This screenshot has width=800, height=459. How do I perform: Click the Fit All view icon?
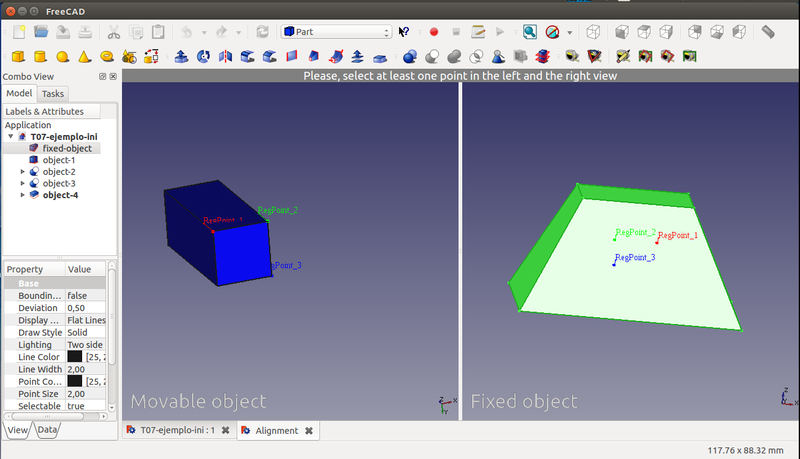click(x=529, y=32)
